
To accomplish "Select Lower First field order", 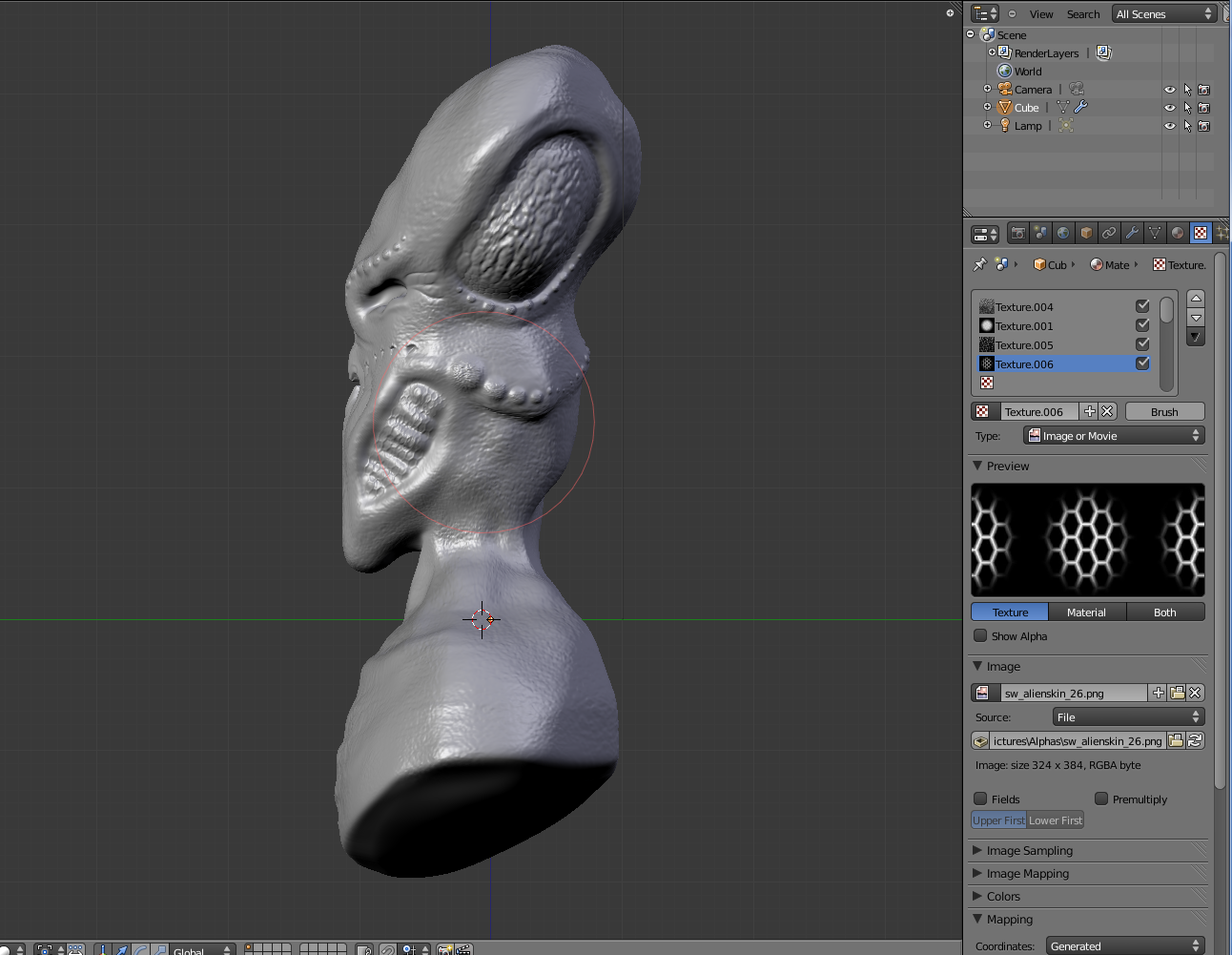I will point(1056,820).
